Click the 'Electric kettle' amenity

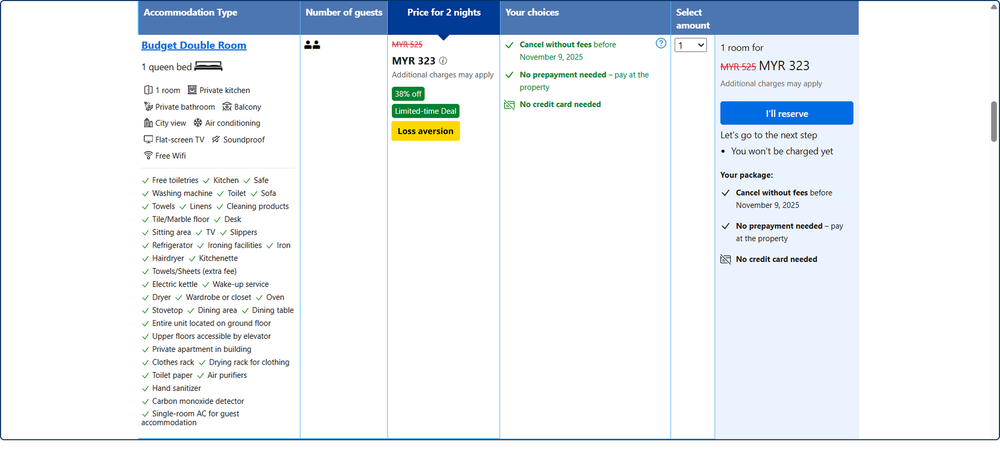tap(175, 284)
